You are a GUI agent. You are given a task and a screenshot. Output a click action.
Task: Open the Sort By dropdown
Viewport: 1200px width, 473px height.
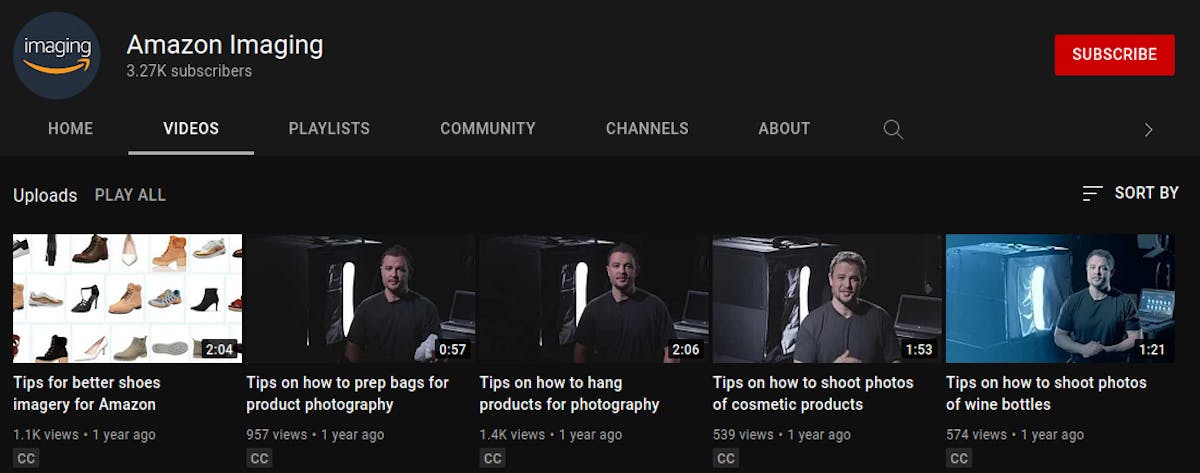coord(1131,193)
